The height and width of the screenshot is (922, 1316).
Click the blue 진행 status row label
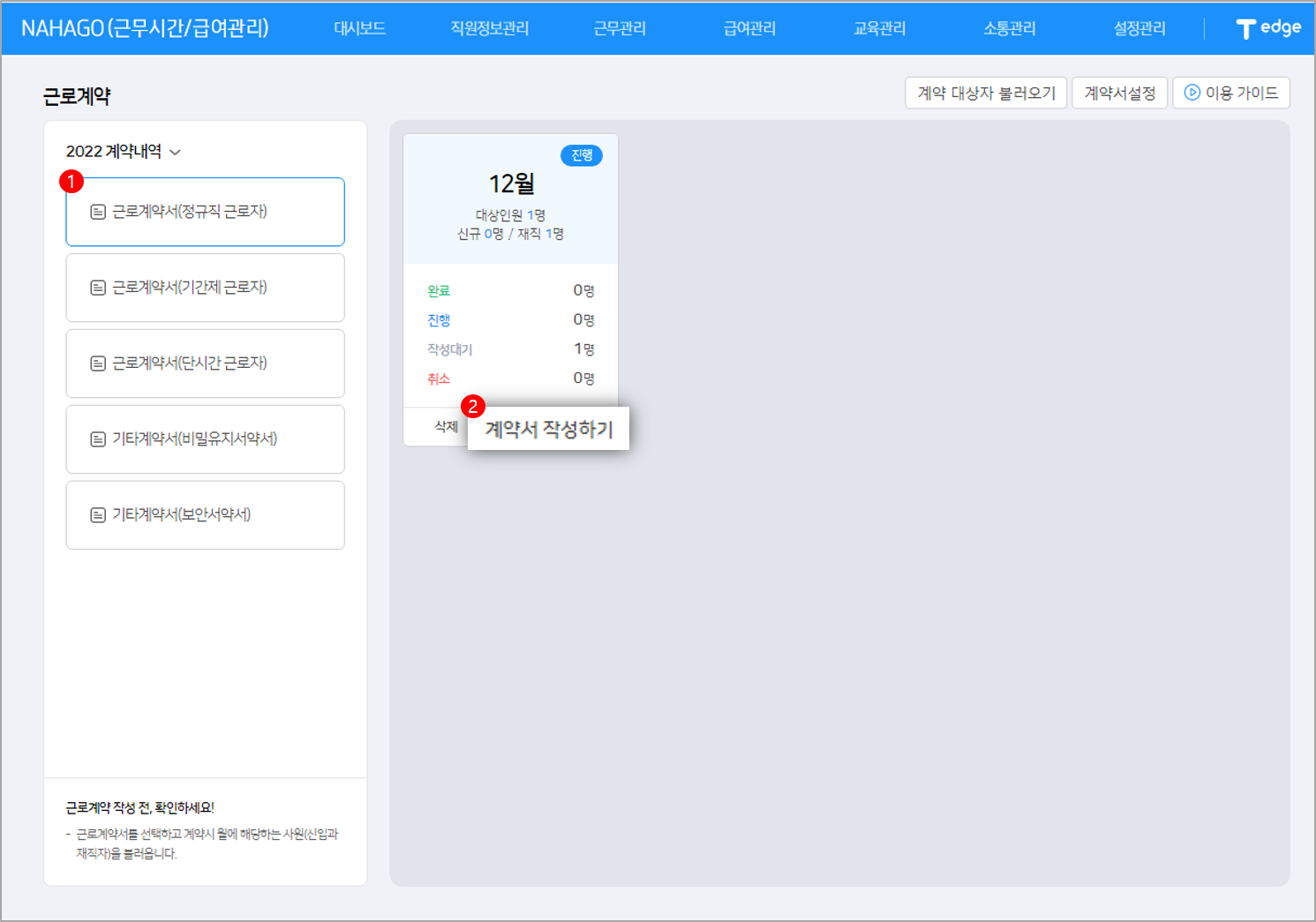[439, 319]
